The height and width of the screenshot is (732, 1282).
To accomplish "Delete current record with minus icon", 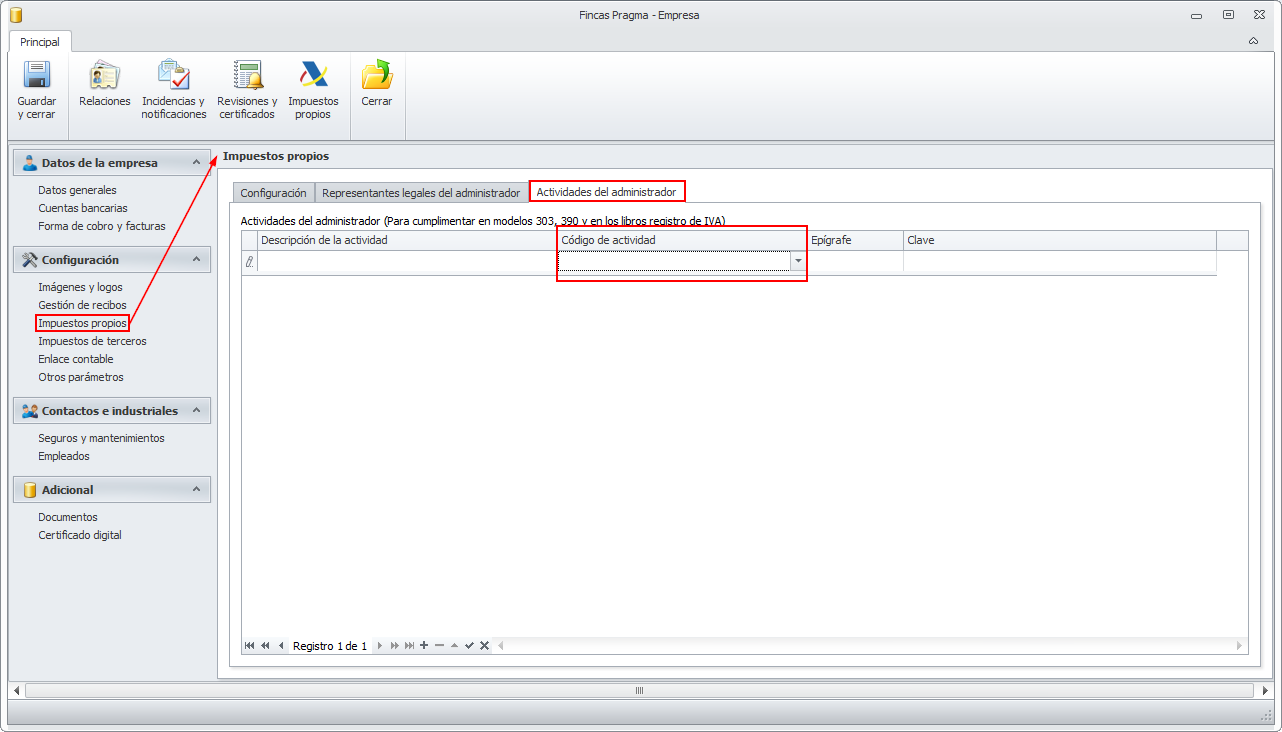I will pyautogui.click(x=439, y=646).
